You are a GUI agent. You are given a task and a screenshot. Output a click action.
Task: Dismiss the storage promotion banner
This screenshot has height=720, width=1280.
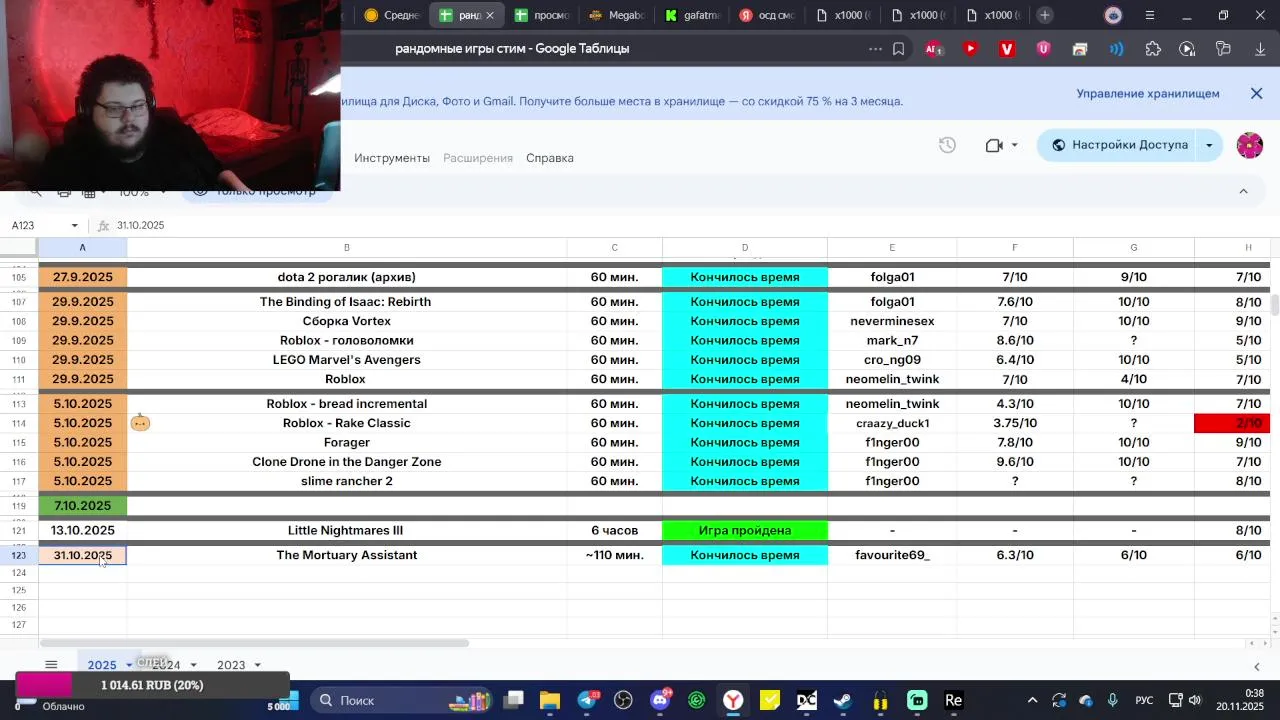[1256, 93]
